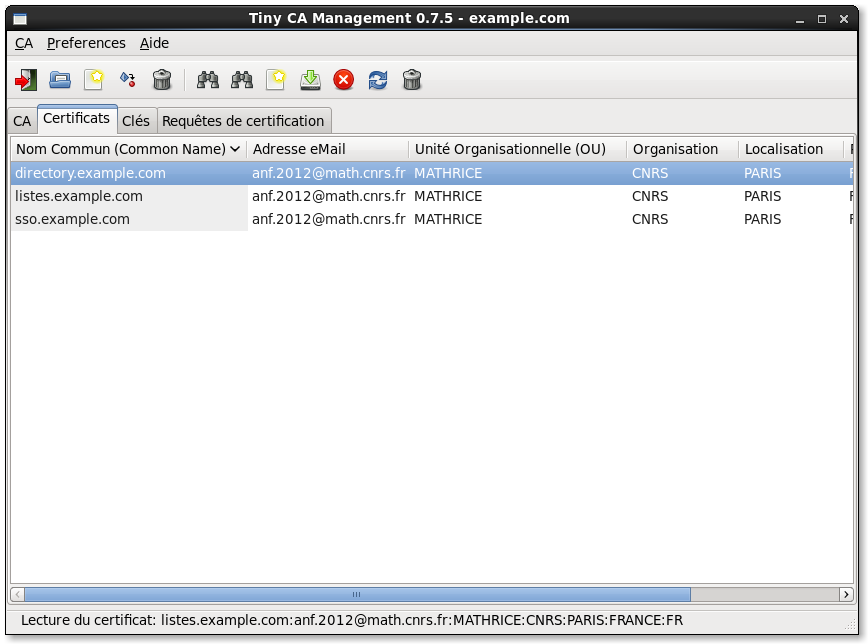The image size is (868, 644).
Task: Switch to the Requêtes de certification tab
Action: coord(243,121)
